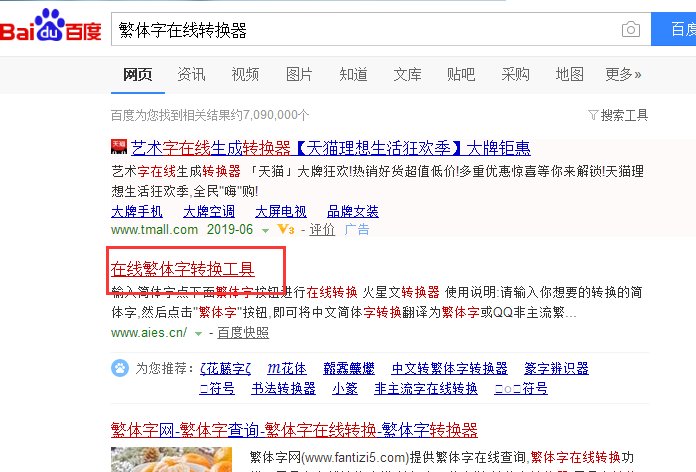The height and width of the screenshot is (472, 696).
Task: Click the ⊃符号 suggestion after 为您推荐
Action: point(217,389)
